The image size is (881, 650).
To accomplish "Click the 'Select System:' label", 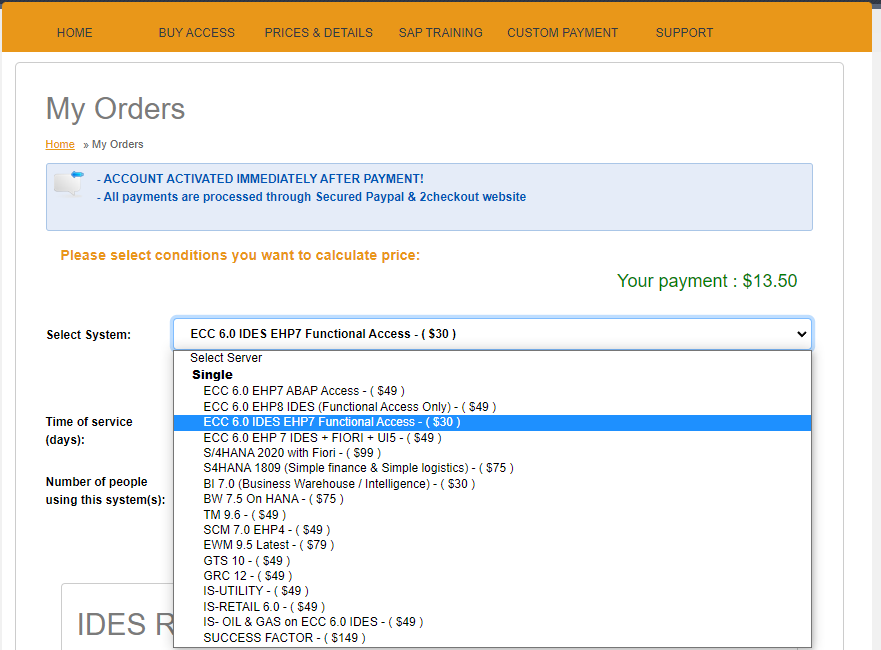I will [x=89, y=335].
